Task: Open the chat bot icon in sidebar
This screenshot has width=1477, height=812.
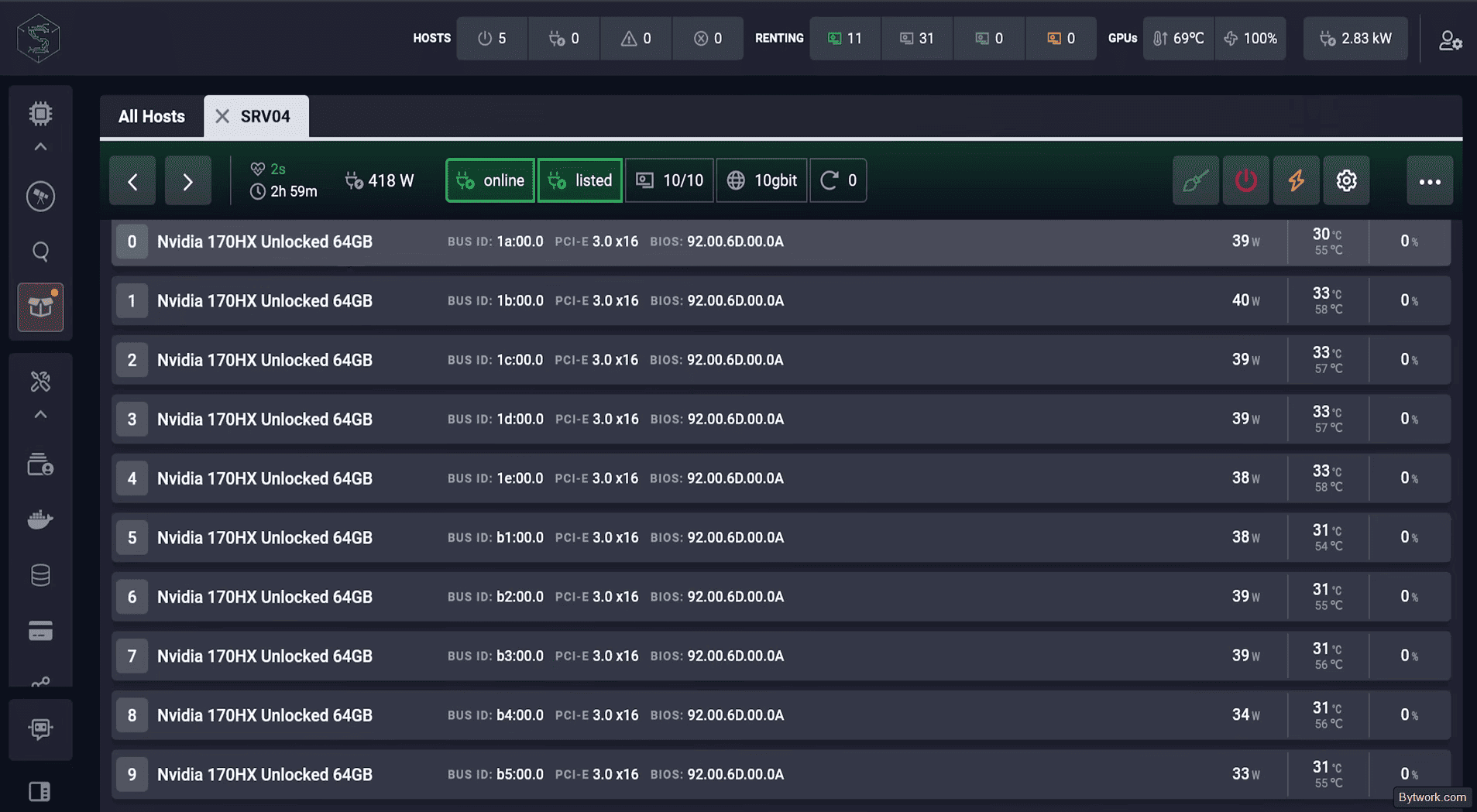Action: pos(40,728)
